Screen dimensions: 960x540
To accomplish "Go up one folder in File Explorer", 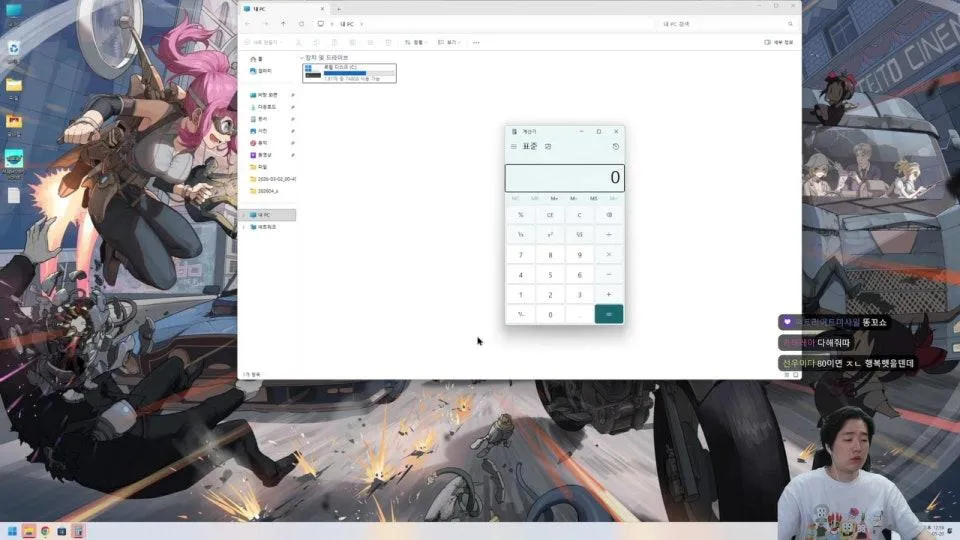I will click(x=283, y=24).
